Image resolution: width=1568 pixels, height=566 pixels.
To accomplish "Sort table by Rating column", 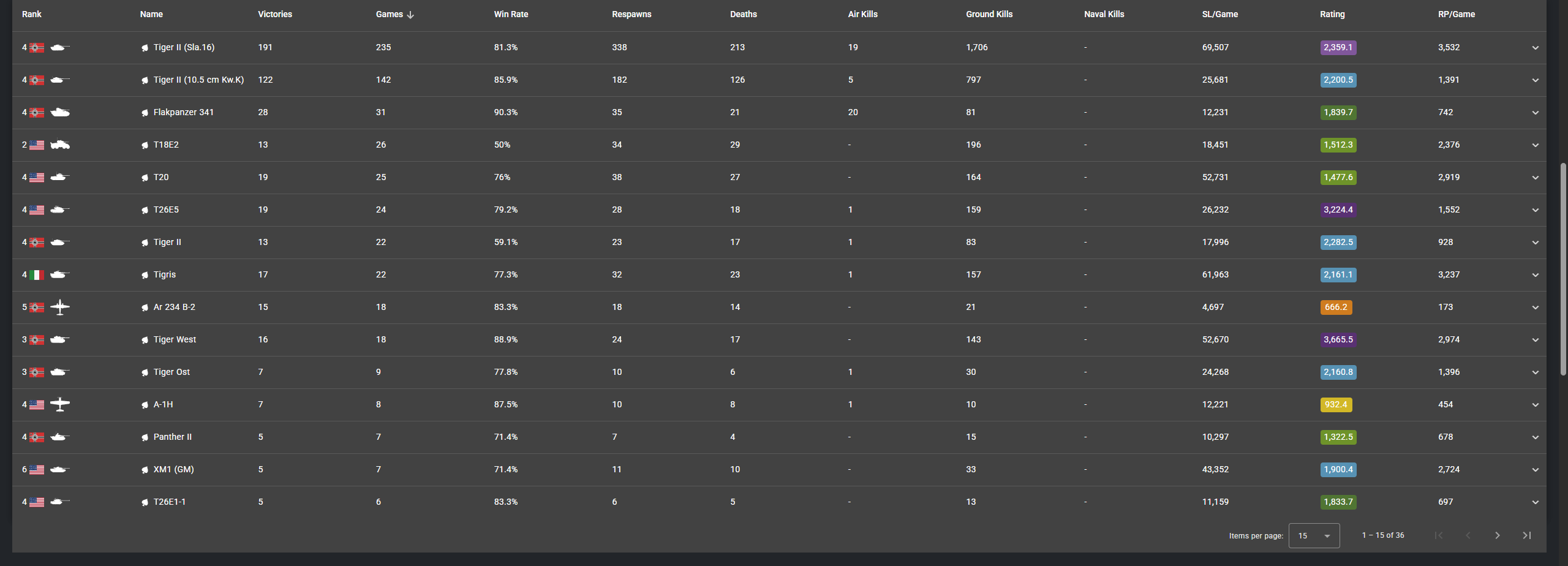I will tap(1332, 14).
